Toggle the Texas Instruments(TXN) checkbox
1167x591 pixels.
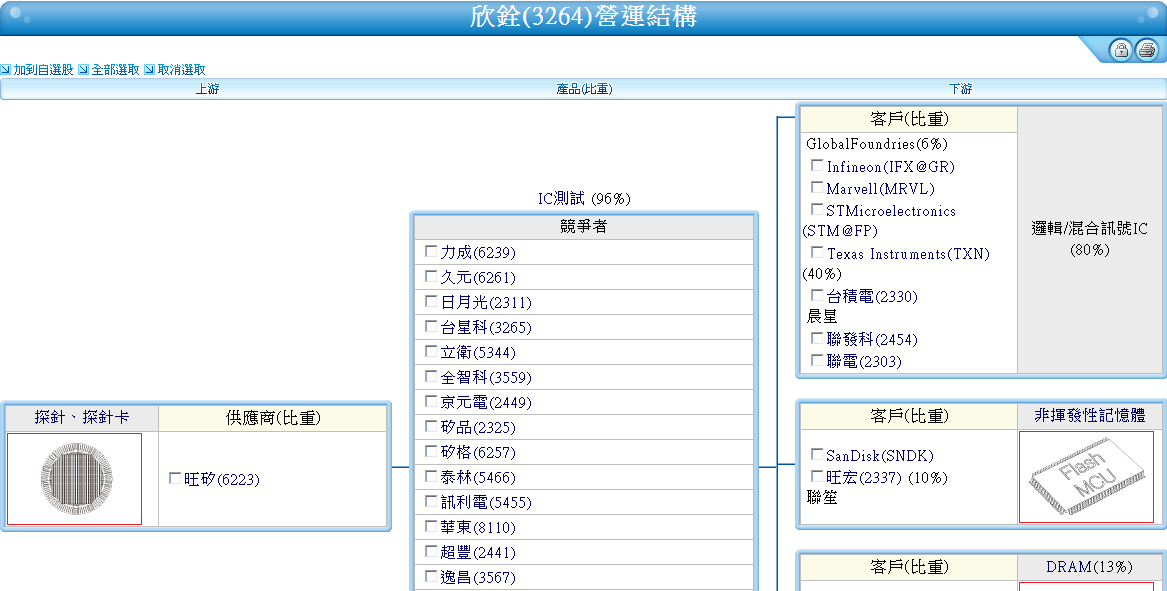click(817, 252)
